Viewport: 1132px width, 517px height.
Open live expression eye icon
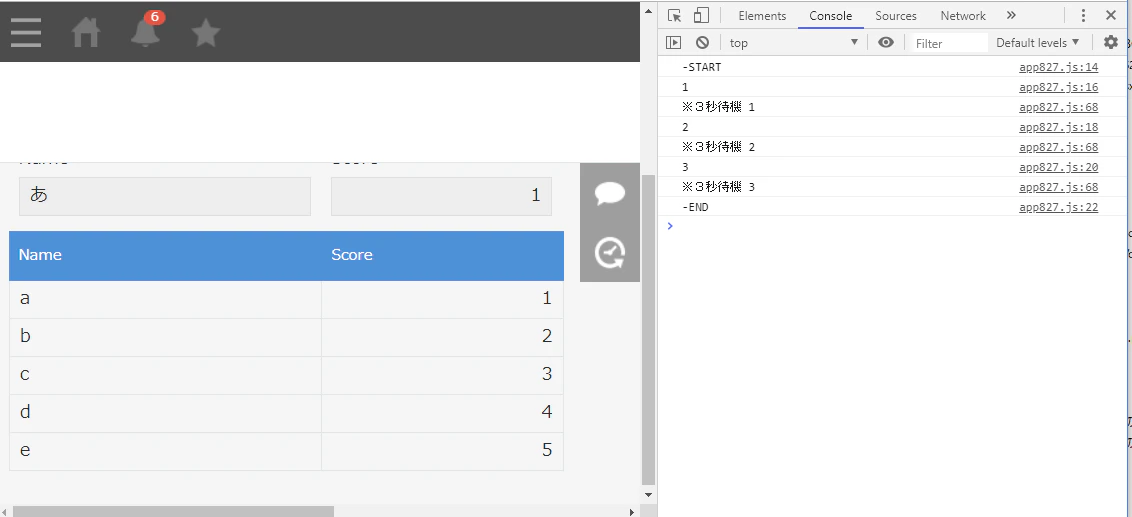pos(886,43)
